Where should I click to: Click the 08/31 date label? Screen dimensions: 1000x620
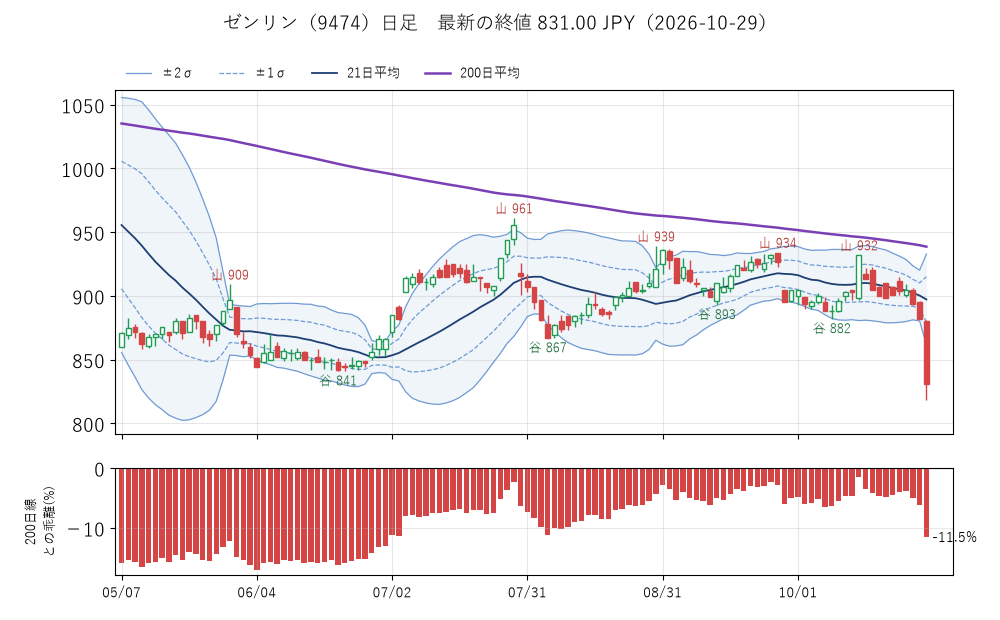[662, 593]
